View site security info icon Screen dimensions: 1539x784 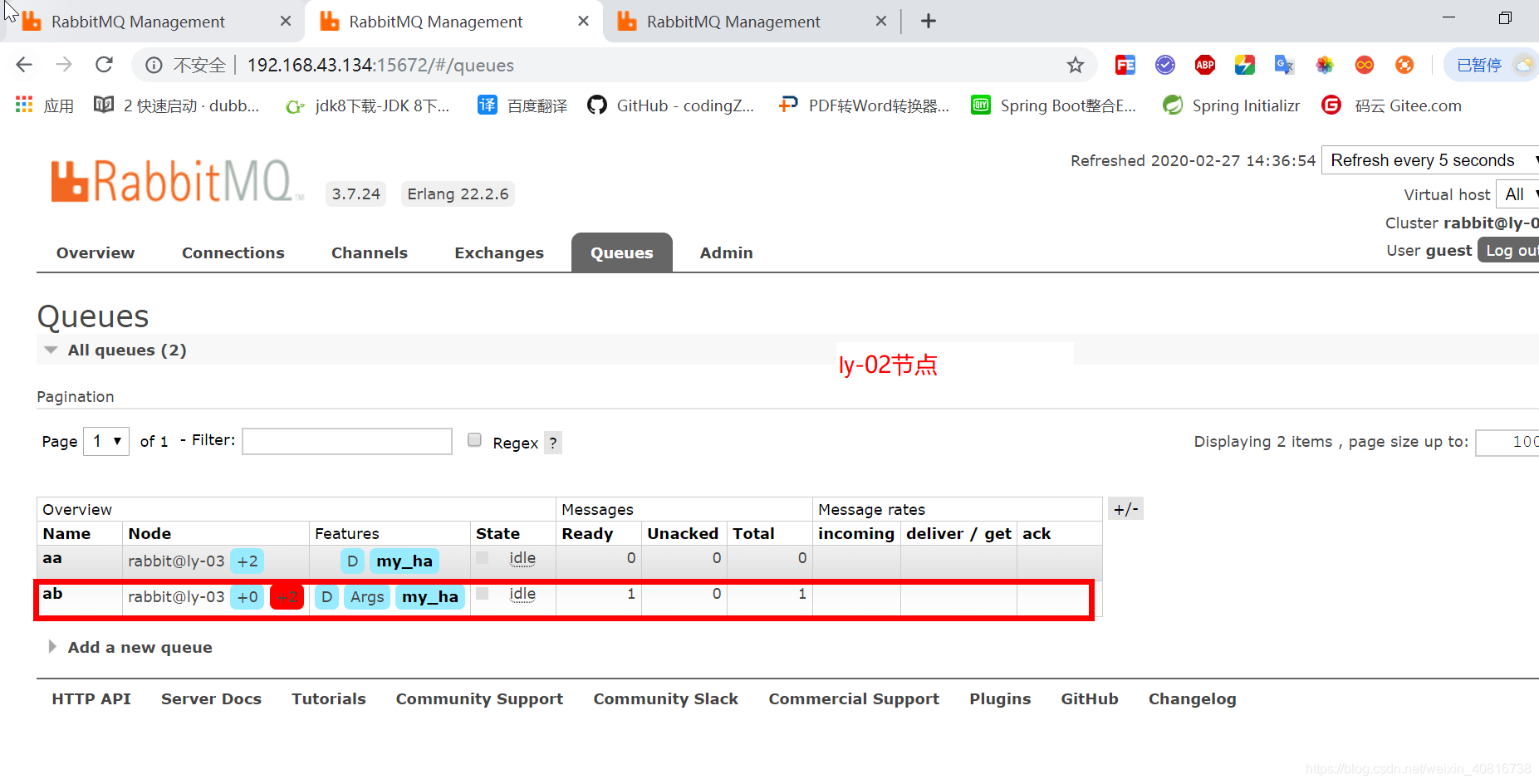[154, 65]
